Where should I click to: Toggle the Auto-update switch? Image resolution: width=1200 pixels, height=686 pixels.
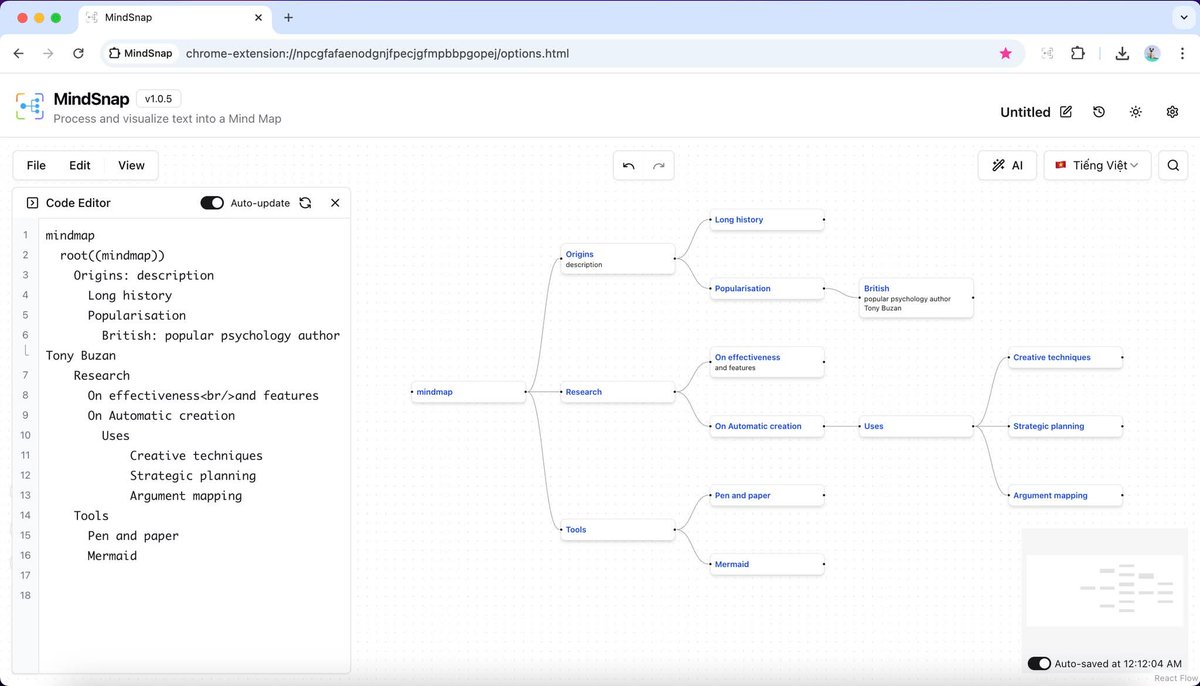(x=212, y=203)
